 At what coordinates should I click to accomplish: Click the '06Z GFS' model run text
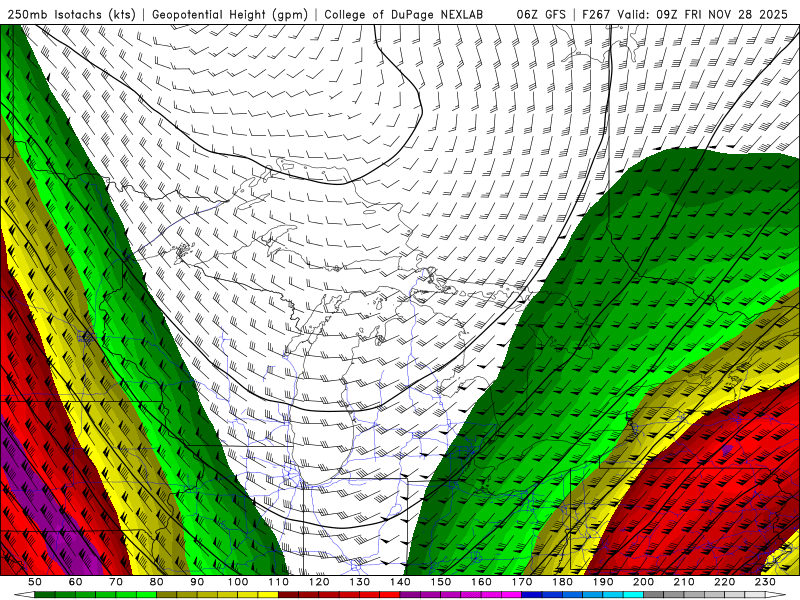click(541, 15)
